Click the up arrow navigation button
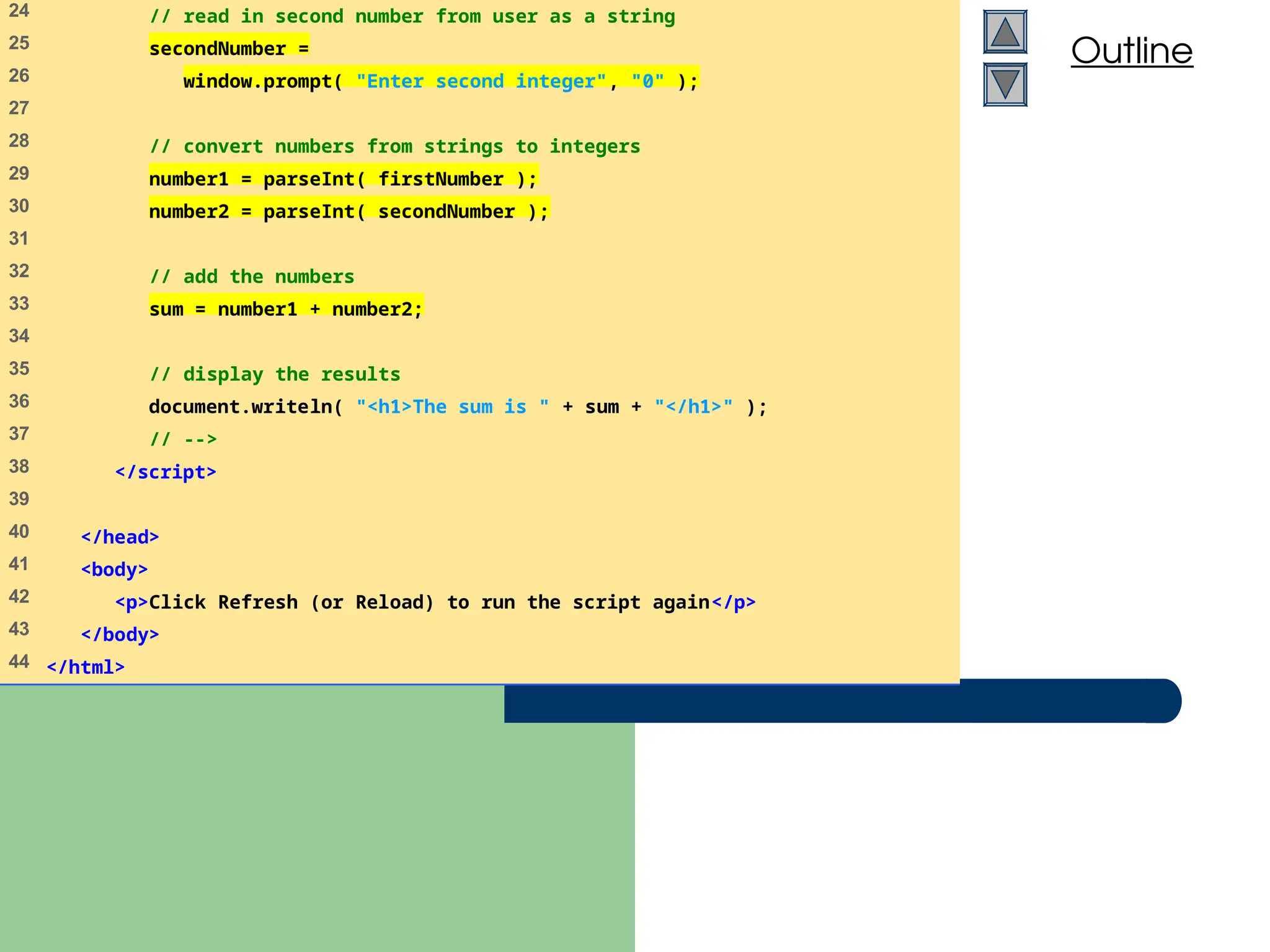 click(x=1005, y=32)
